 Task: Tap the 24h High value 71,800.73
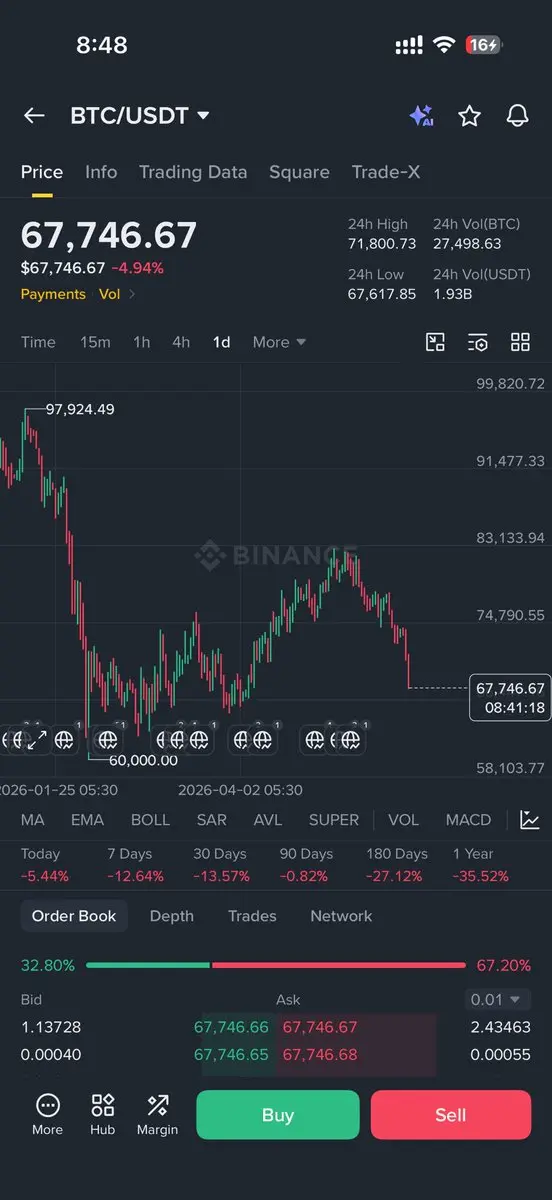point(382,243)
